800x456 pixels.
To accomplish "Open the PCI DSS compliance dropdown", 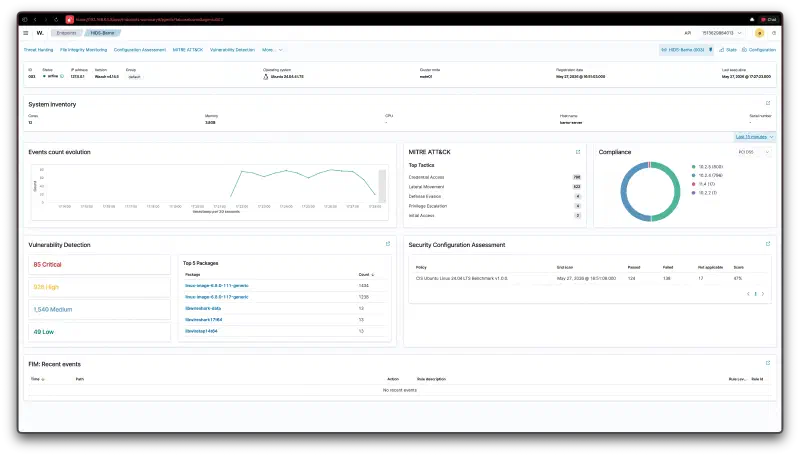I will tap(753, 152).
